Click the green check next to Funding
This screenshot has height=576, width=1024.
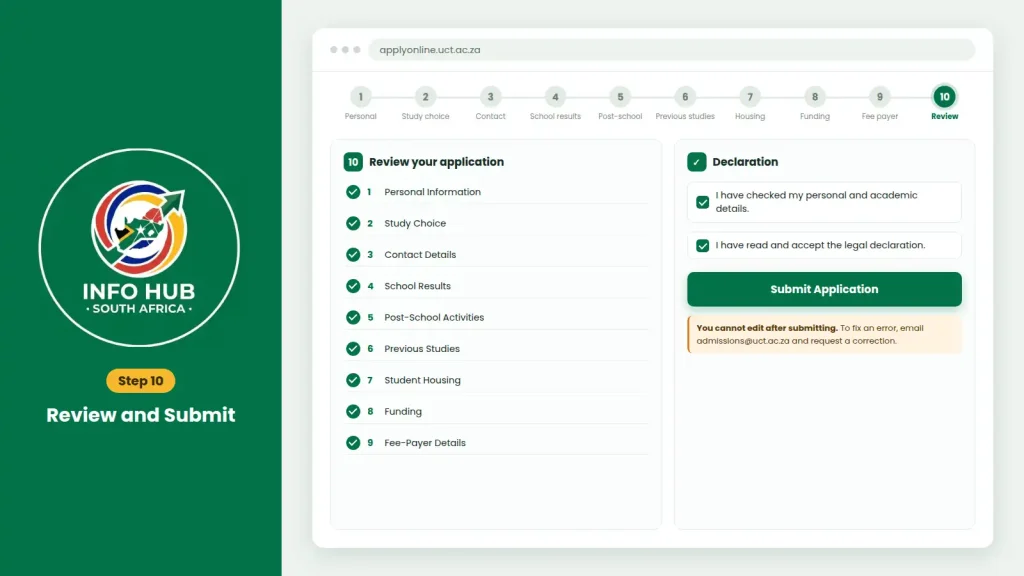click(353, 411)
